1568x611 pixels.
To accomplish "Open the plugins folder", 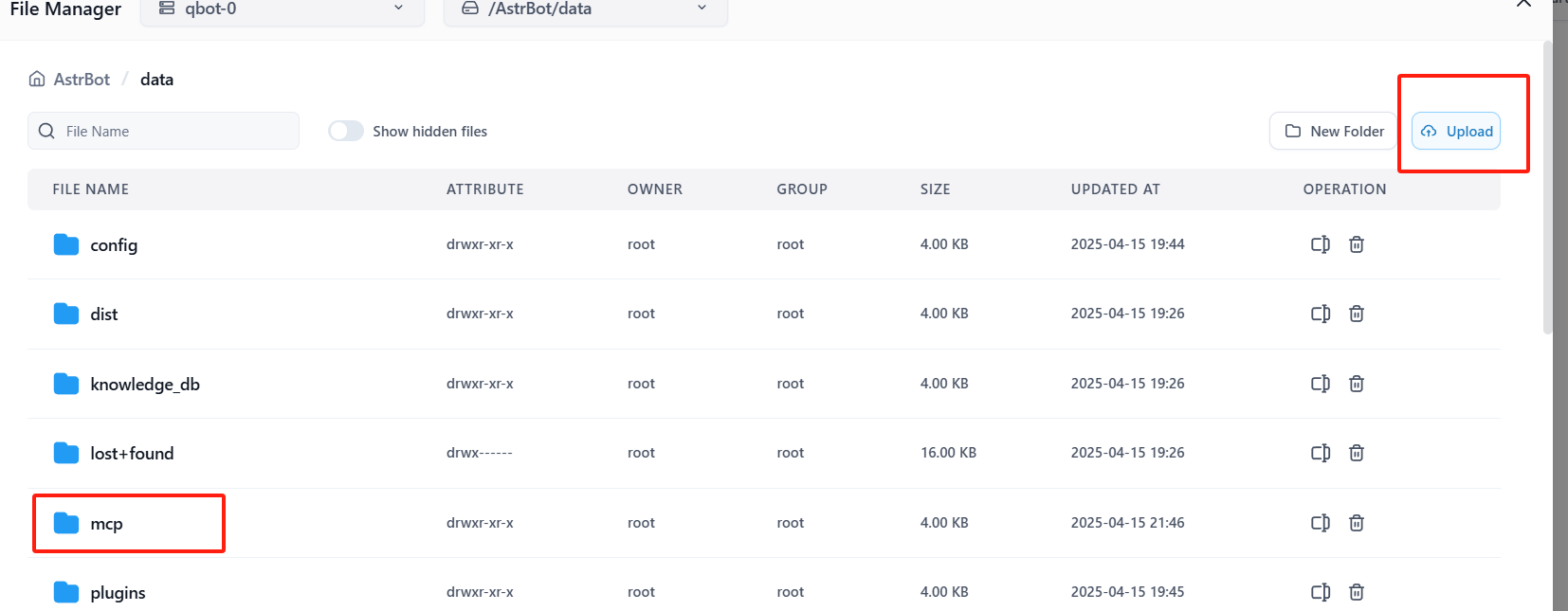I will click(x=118, y=593).
